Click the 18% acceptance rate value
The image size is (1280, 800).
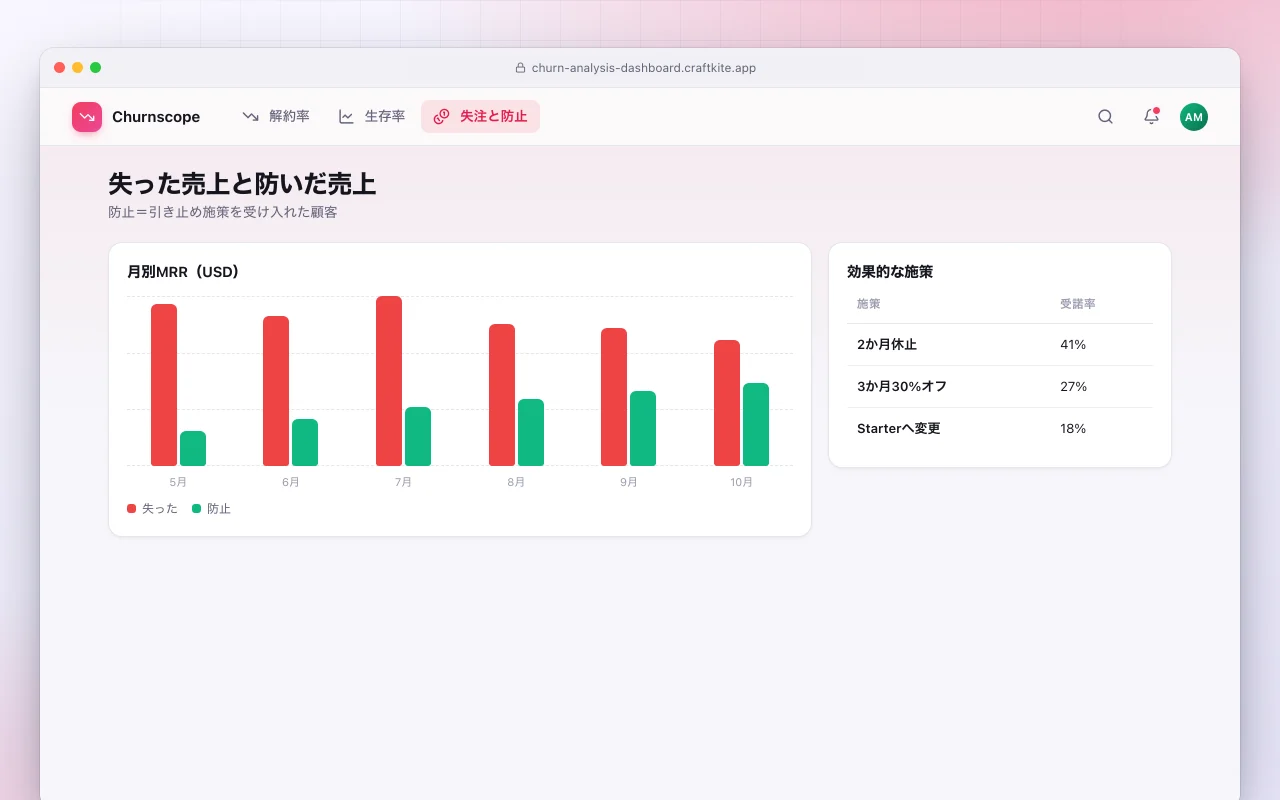(x=1073, y=429)
